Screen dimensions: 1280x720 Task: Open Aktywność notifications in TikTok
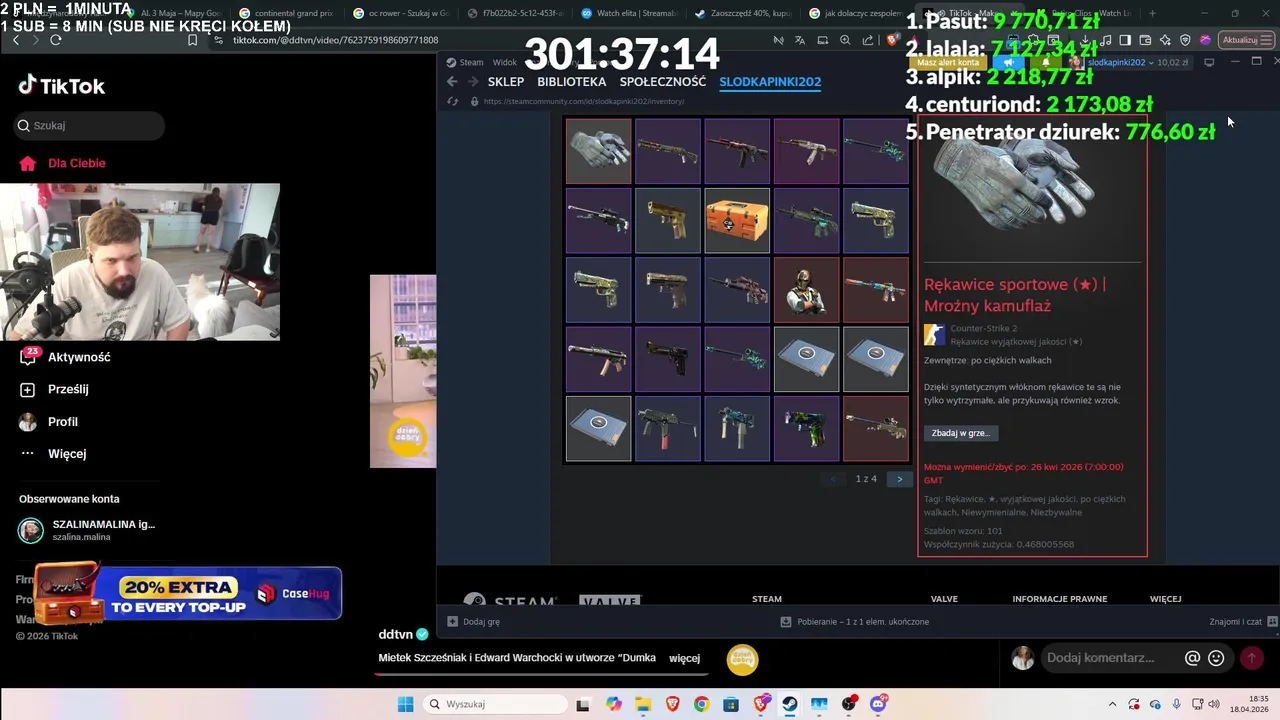click(65, 357)
